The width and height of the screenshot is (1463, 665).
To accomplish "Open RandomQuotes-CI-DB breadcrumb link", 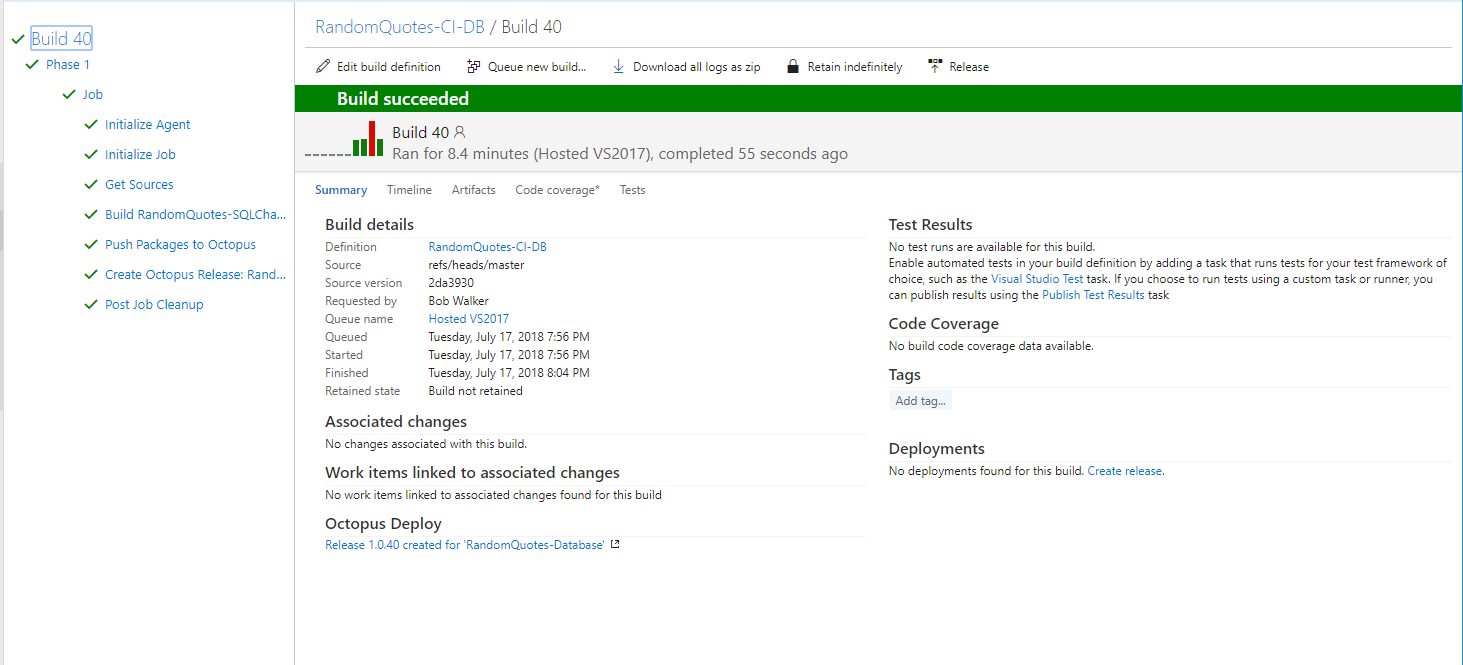I will coord(399,28).
